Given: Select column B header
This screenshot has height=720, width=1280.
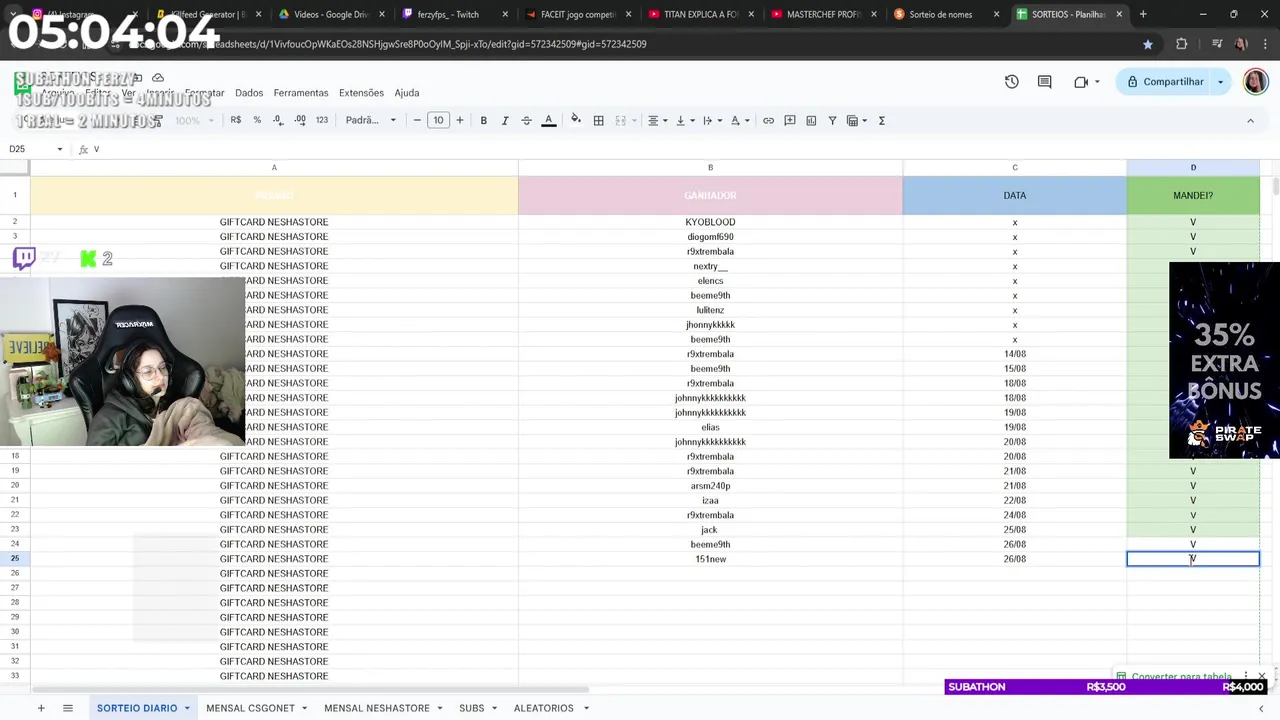Looking at the screenshot, I should [x=710, y=168].
